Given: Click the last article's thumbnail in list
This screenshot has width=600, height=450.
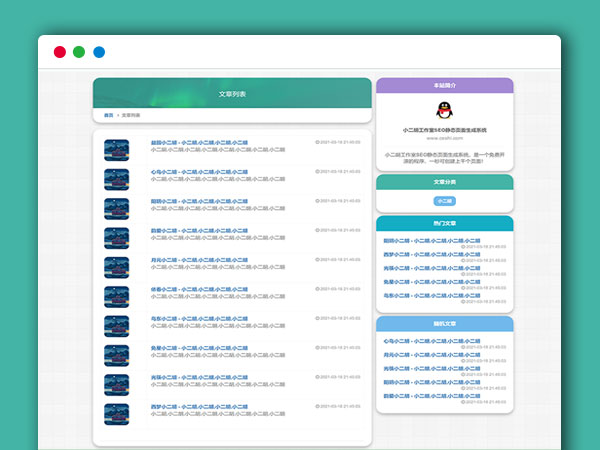Looking at the screenshot, I should [x=116, y=414].
